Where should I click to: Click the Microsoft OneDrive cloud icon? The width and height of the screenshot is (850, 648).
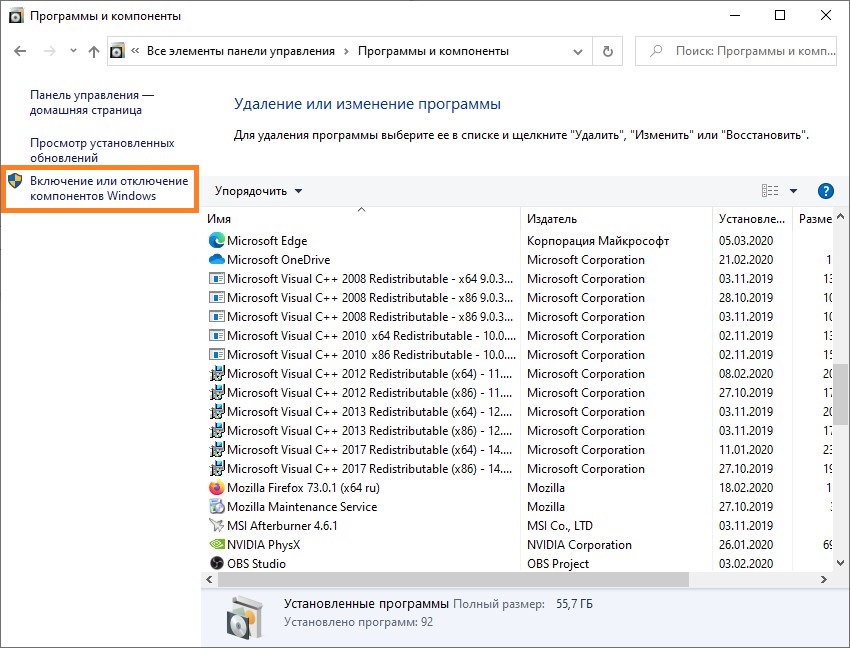tap(217, 260)
